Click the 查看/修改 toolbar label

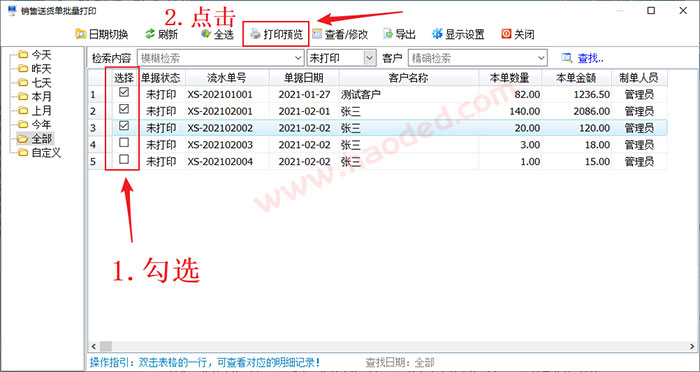coord(346,34)
